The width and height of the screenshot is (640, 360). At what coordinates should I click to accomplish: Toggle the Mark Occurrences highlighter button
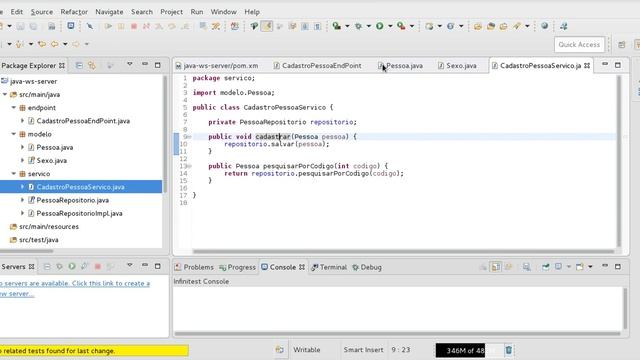click(x=267, y=26)
